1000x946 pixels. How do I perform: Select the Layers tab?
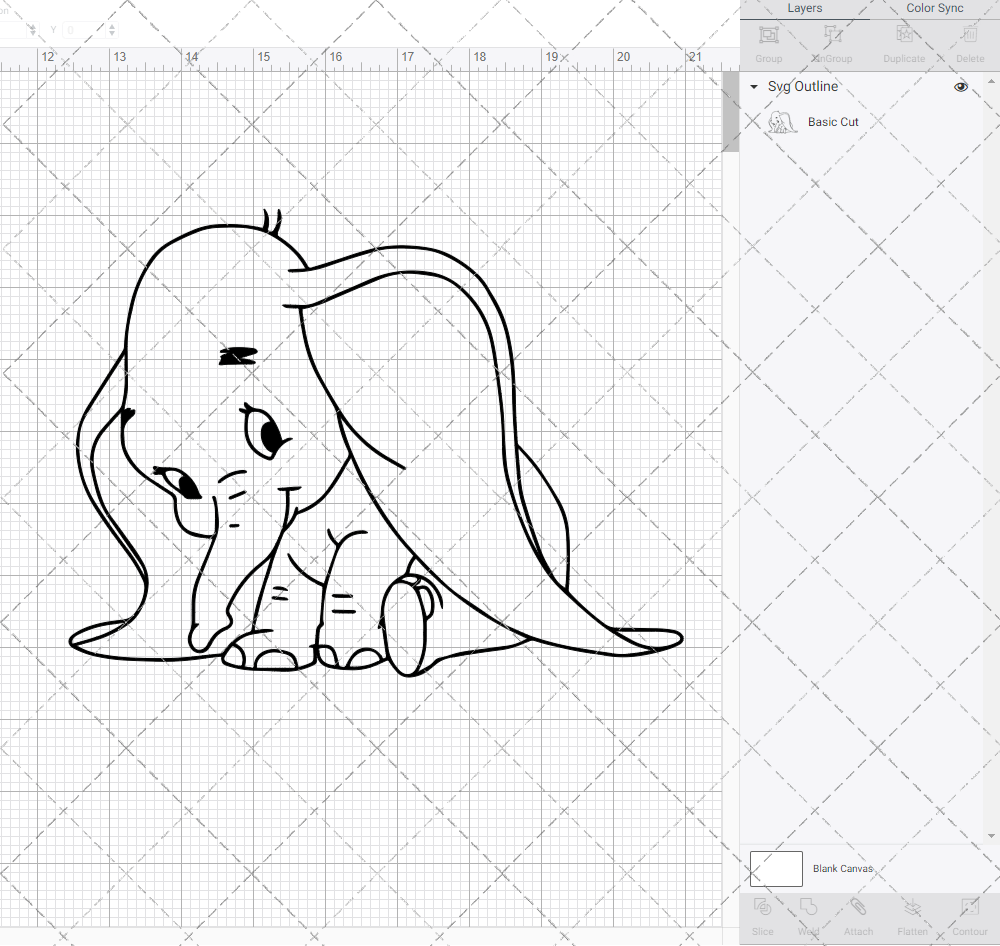804,8
